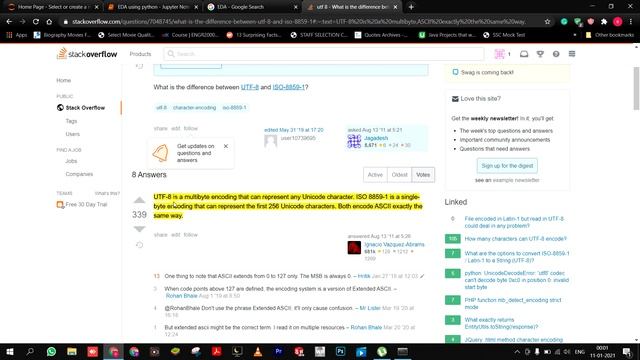Viewport: 640px width, 360px height.
Task: Open the Products menu
Action: tap(140, 54)
